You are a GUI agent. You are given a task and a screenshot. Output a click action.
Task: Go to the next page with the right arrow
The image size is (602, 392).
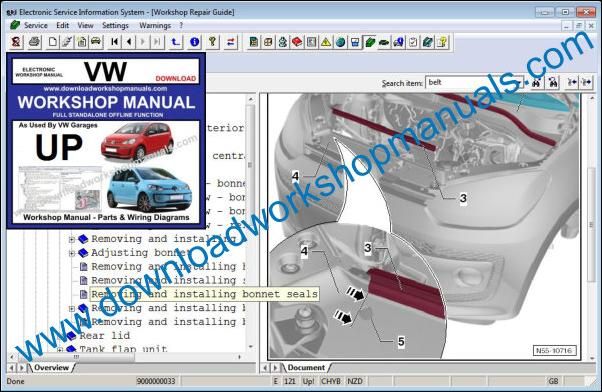pos(143,42)
